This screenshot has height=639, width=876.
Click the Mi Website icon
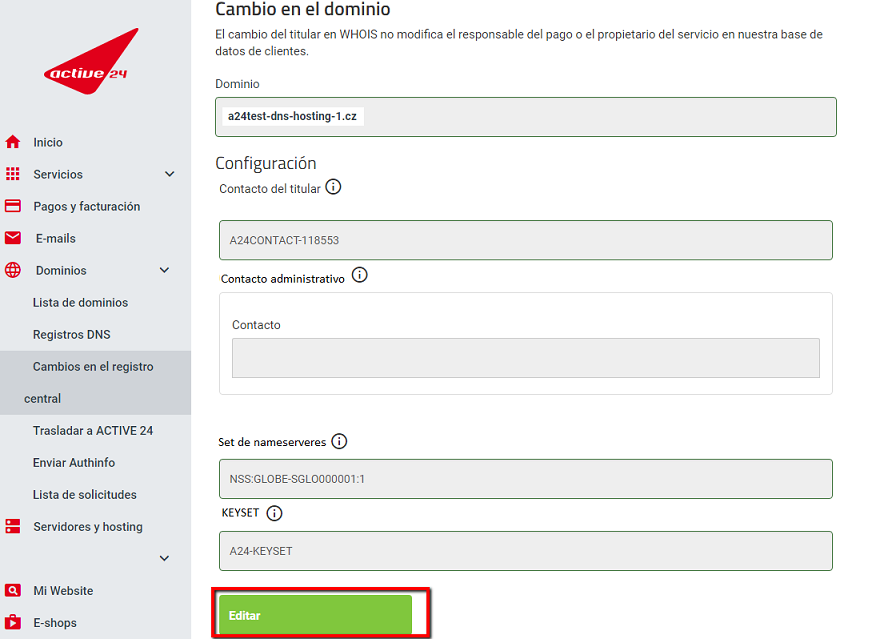pyautogui.click(x=13, y=590)
